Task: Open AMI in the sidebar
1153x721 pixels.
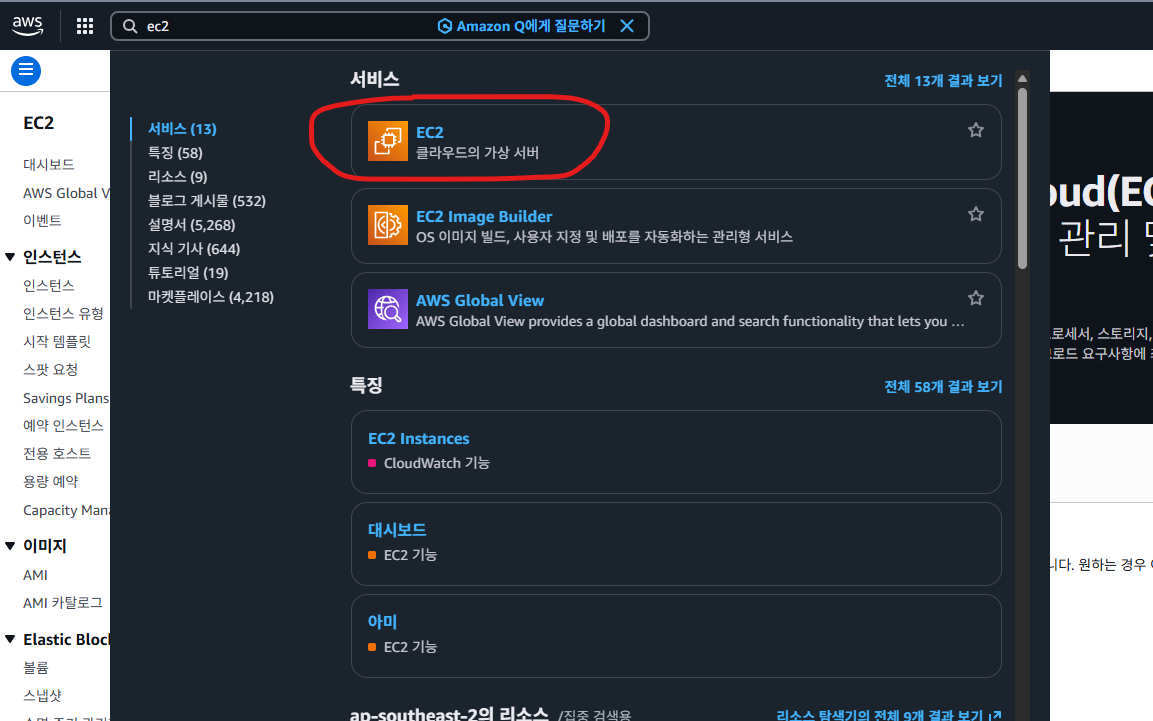Action: click(x=35, y=575)
